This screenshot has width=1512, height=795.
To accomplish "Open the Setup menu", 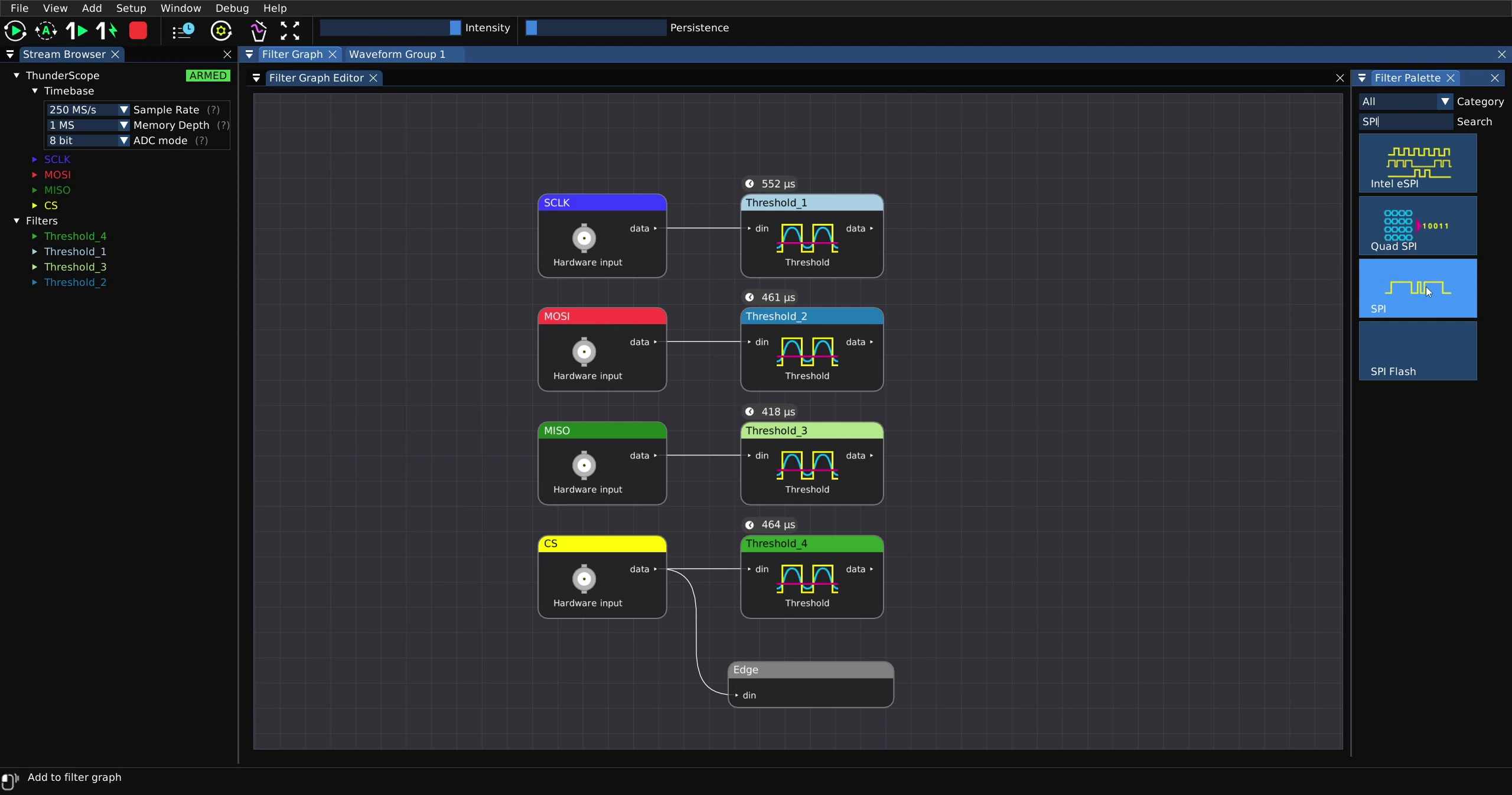I will (131, 8).
